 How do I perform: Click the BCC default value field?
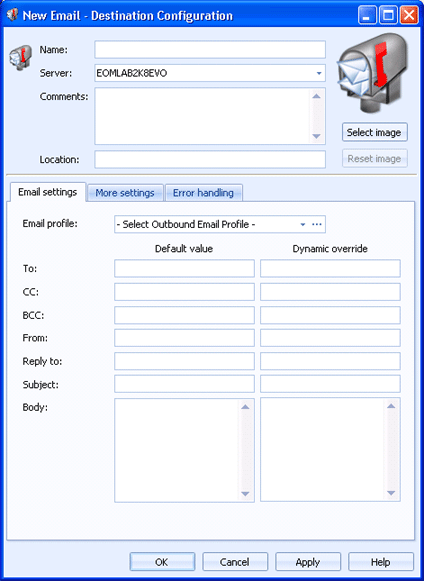[x=184, y=315]
